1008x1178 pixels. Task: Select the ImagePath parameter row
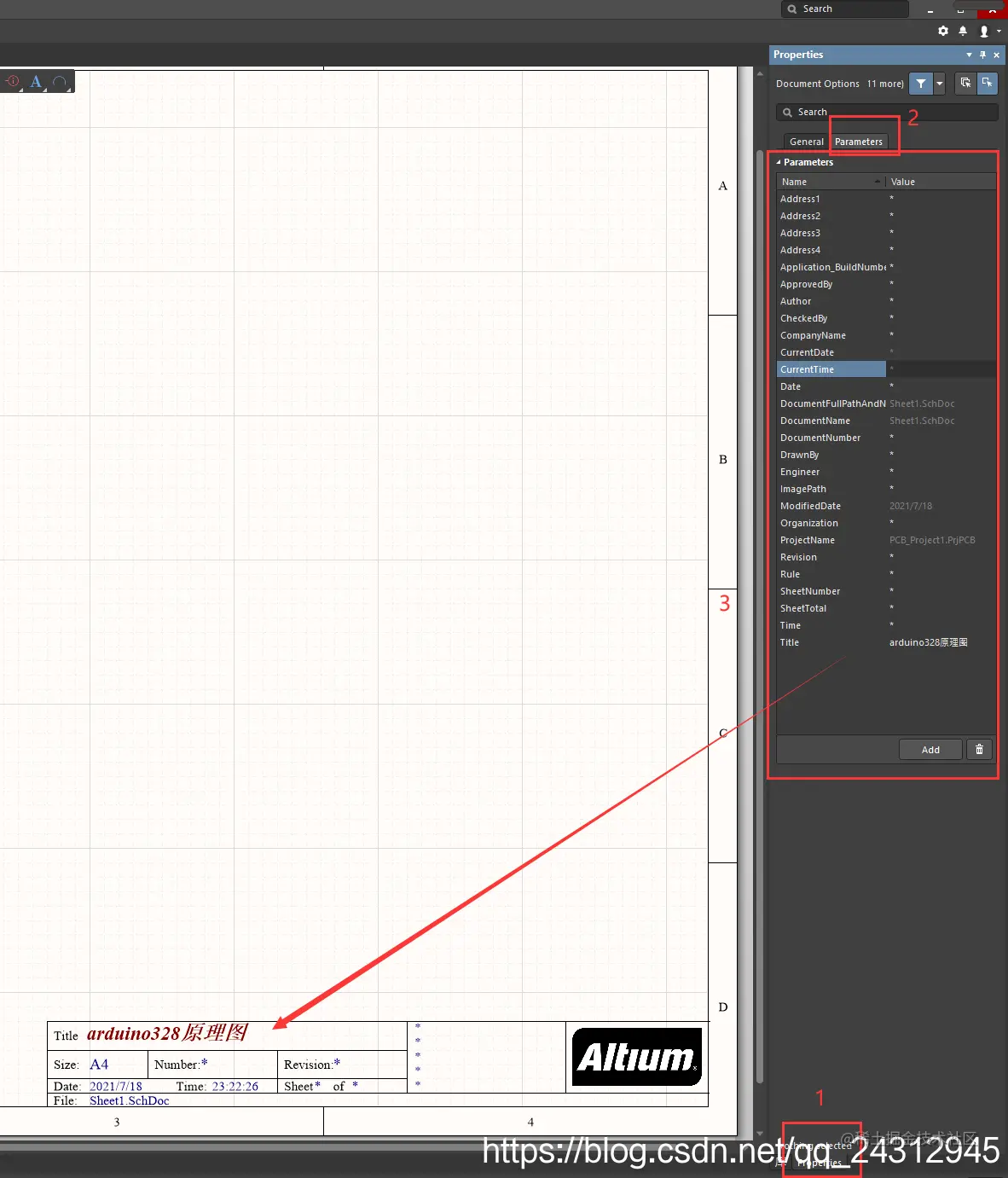point(886,489)
